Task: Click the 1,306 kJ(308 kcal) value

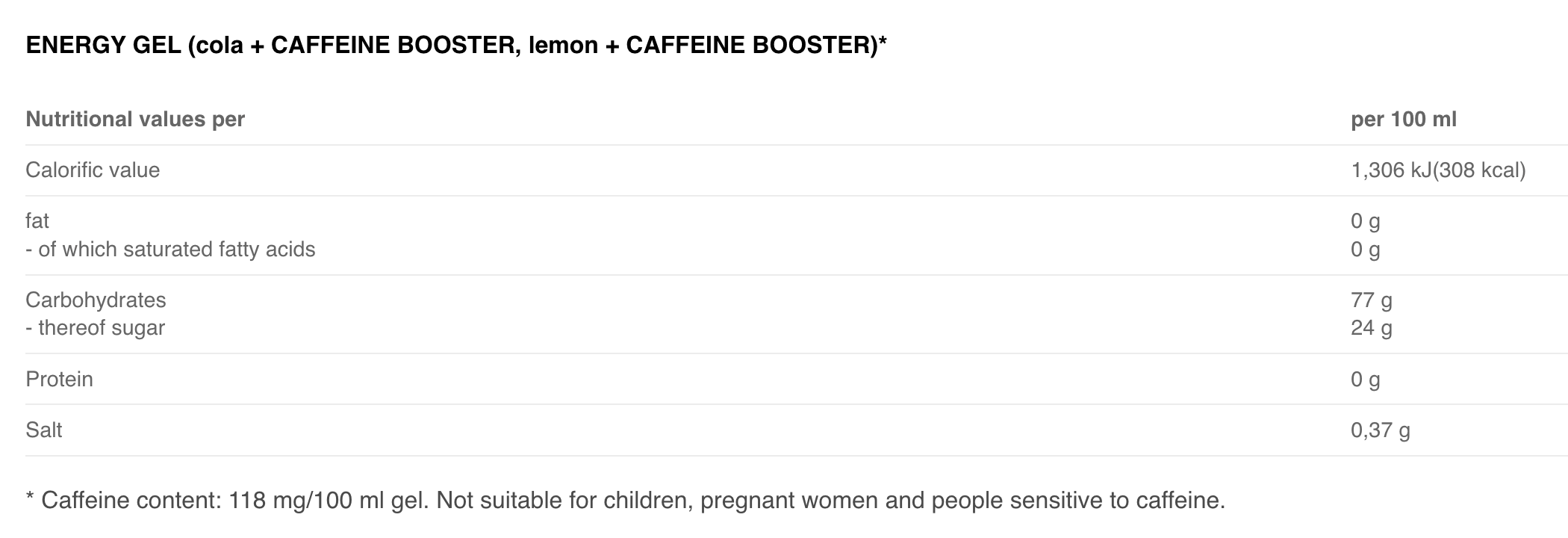Action: 1438,170
